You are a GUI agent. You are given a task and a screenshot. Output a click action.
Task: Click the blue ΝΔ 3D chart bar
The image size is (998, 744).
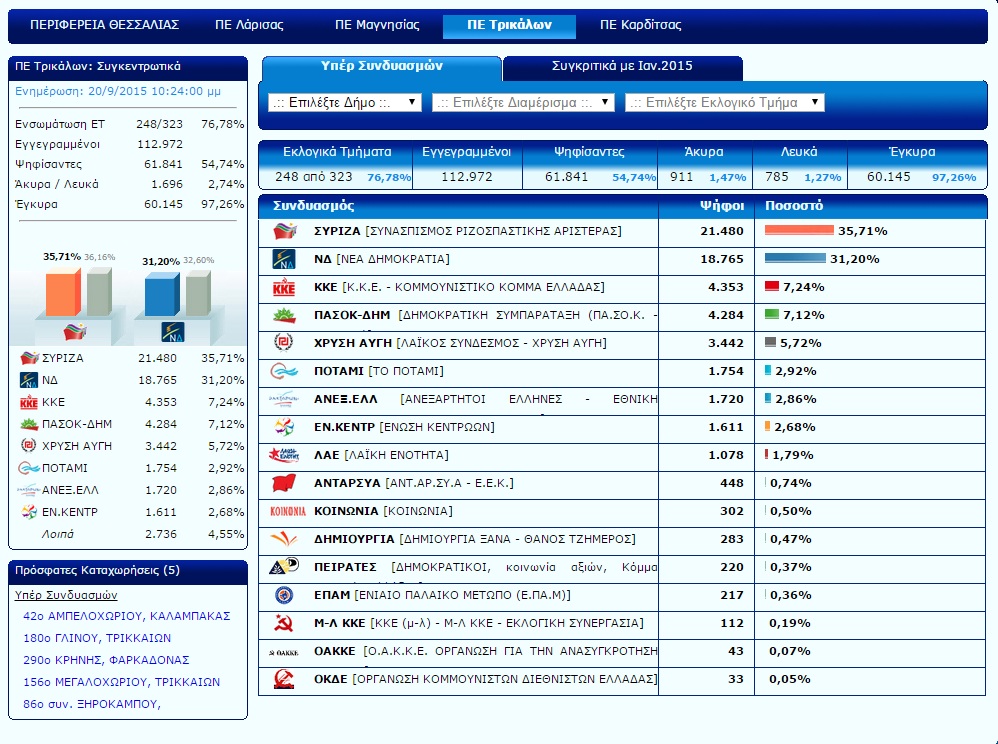(x=162, y=293)
